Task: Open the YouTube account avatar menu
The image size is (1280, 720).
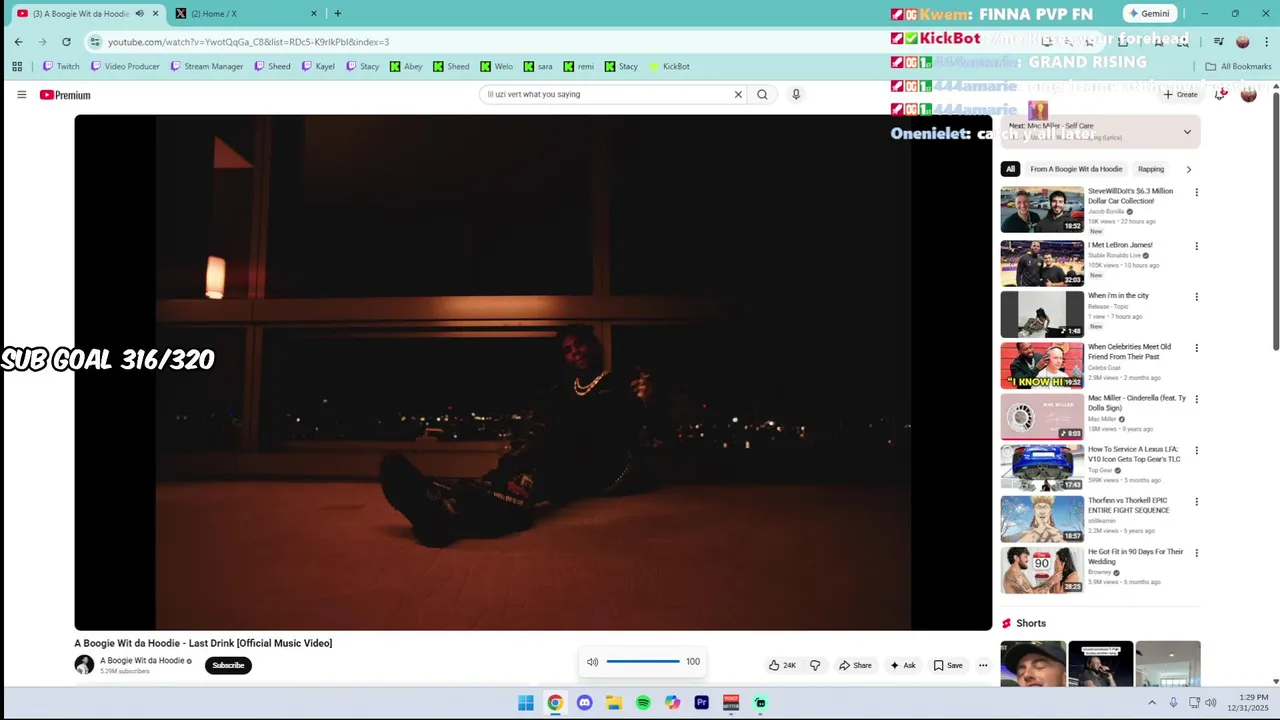Action: 1248,94
